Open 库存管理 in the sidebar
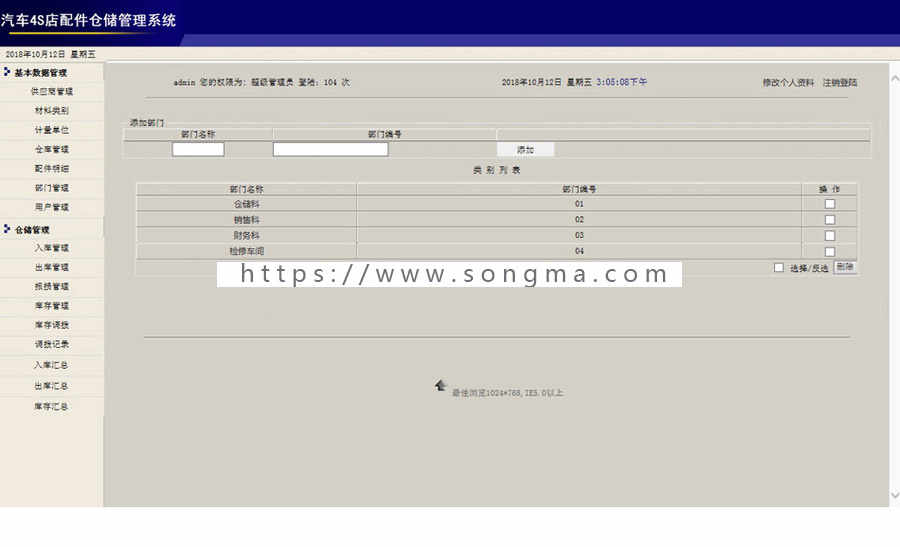 click(52, 305)
